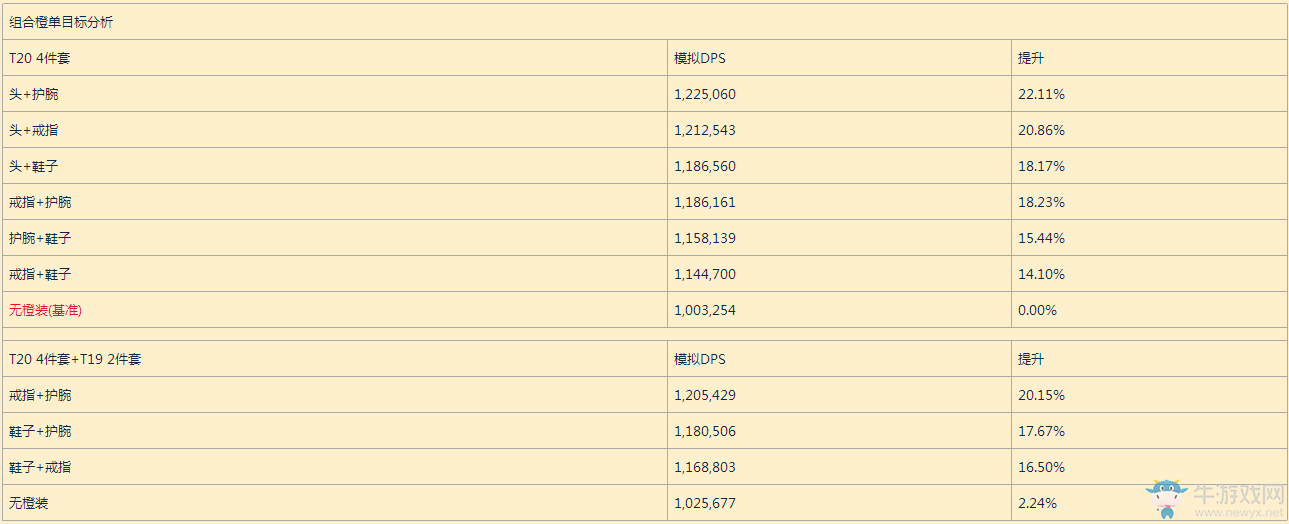Click the 20.15% improvement value
Viewport: 1289px width, 524px height.
point(1041,395)
